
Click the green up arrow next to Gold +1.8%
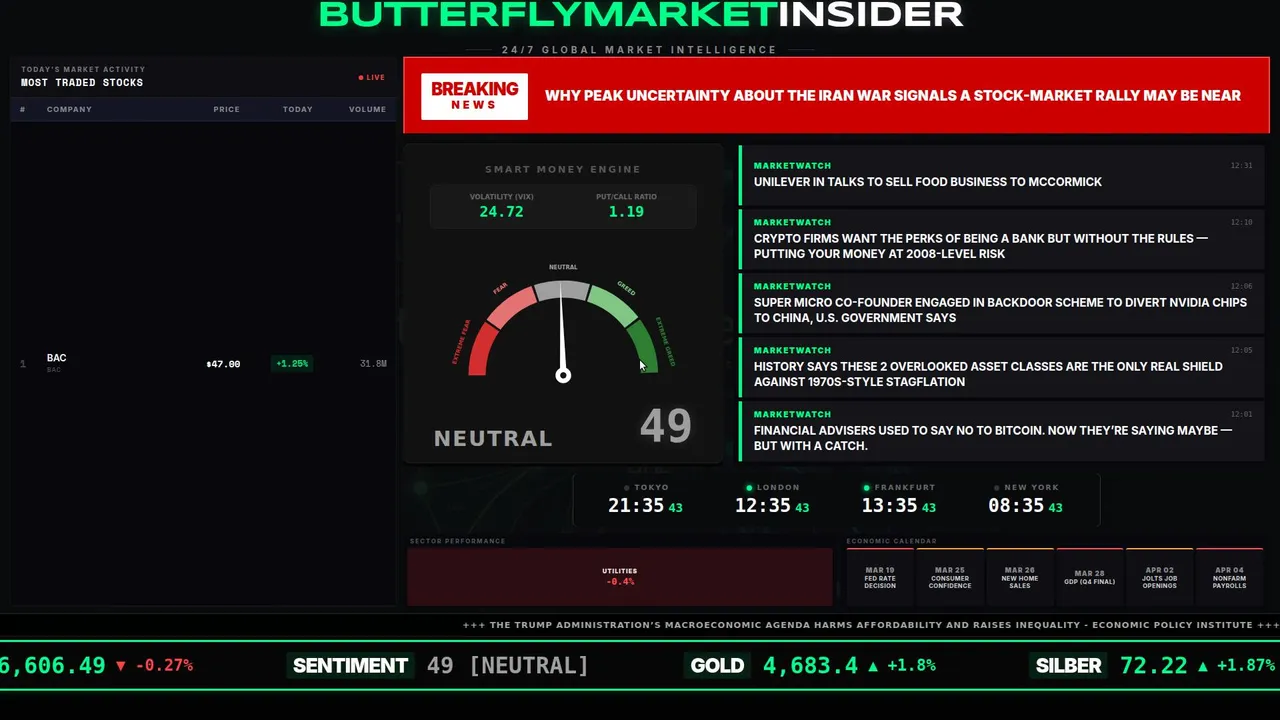873,666
